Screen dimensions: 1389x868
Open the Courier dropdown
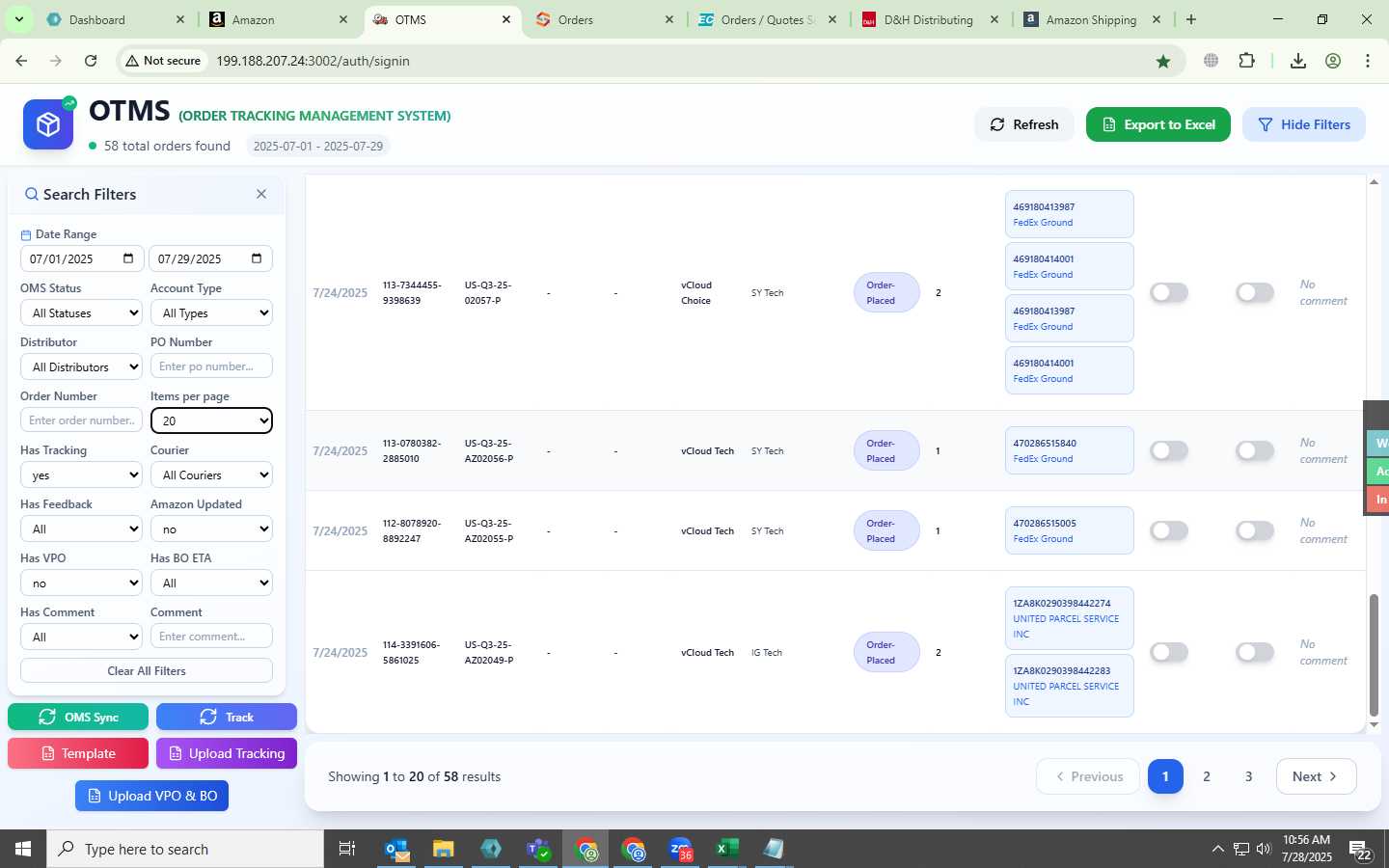211,475
